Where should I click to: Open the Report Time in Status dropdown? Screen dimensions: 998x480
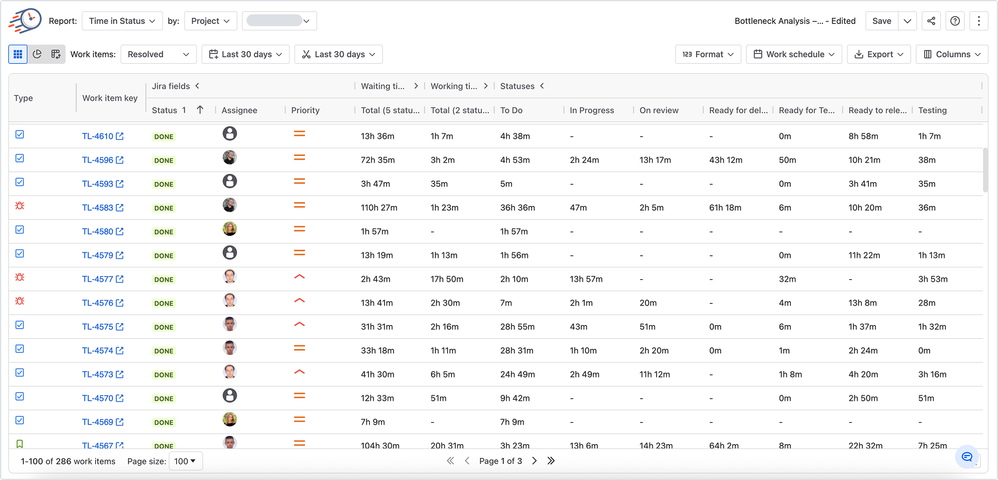pos(122,21)
